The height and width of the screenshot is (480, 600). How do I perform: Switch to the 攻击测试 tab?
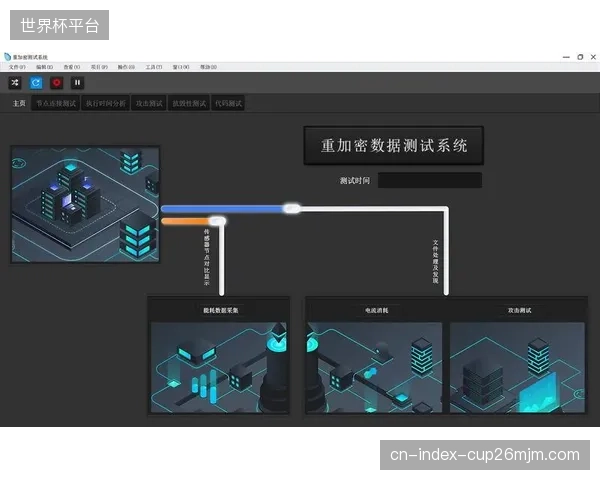[149, 103]
